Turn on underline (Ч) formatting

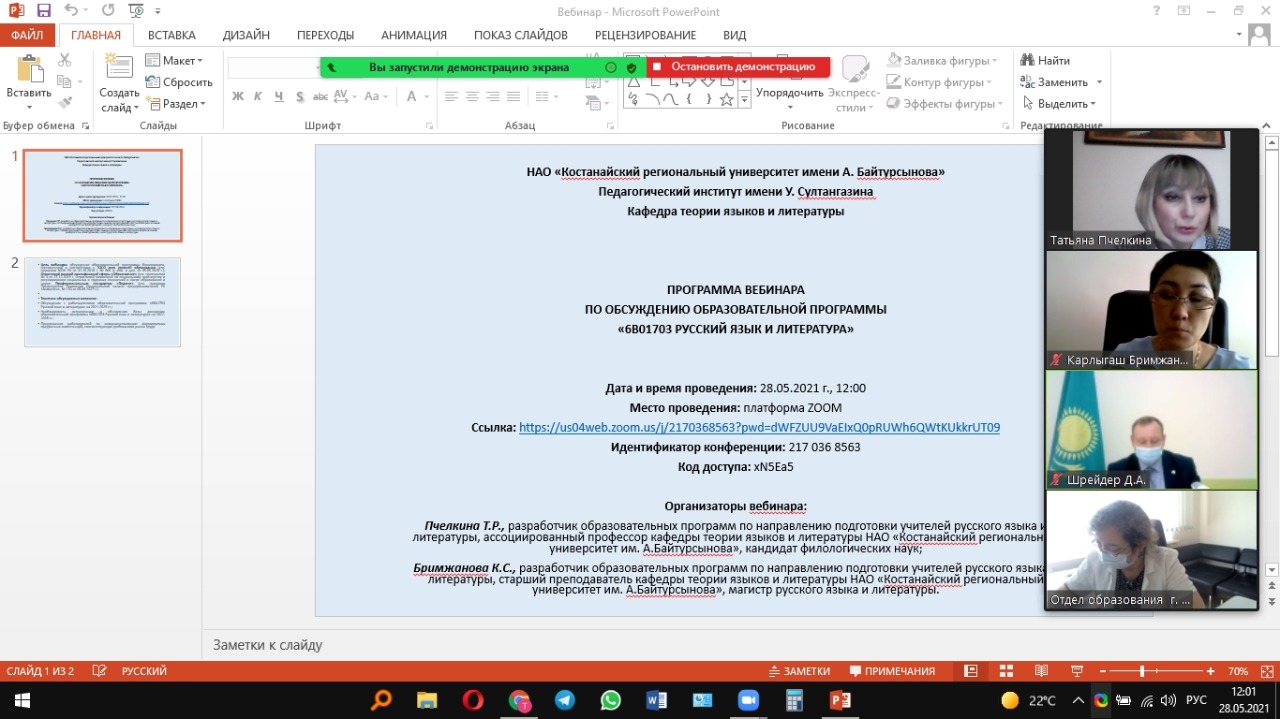point(277,97)
